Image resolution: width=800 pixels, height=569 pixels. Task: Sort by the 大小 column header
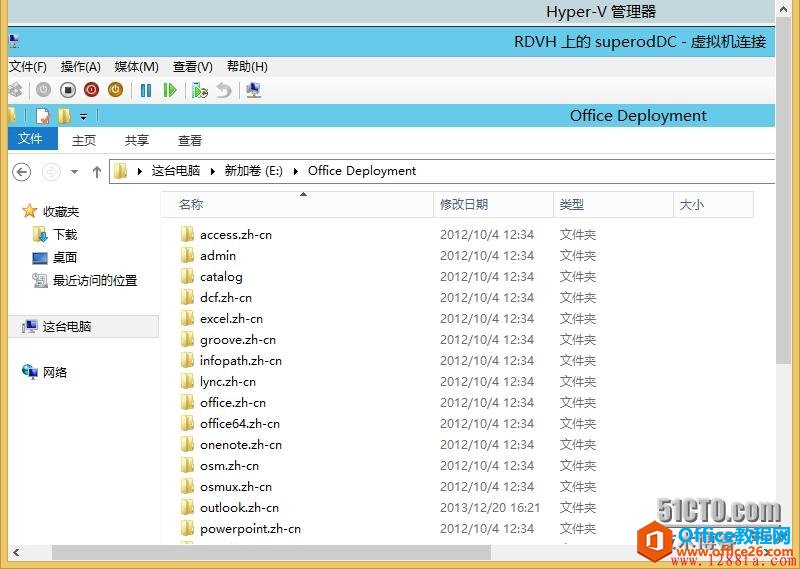[713, 205]
